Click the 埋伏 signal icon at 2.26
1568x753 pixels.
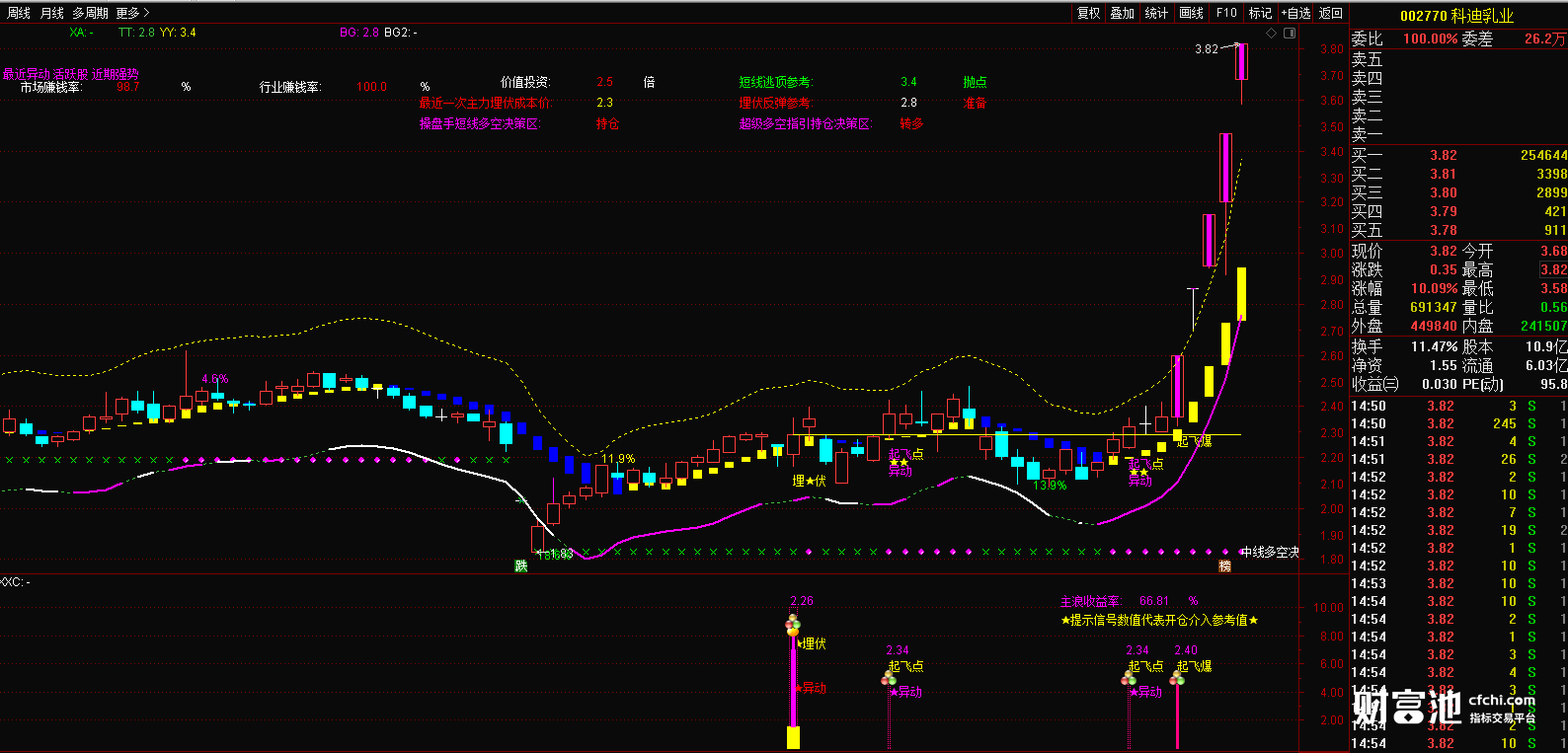pos(792,624)
